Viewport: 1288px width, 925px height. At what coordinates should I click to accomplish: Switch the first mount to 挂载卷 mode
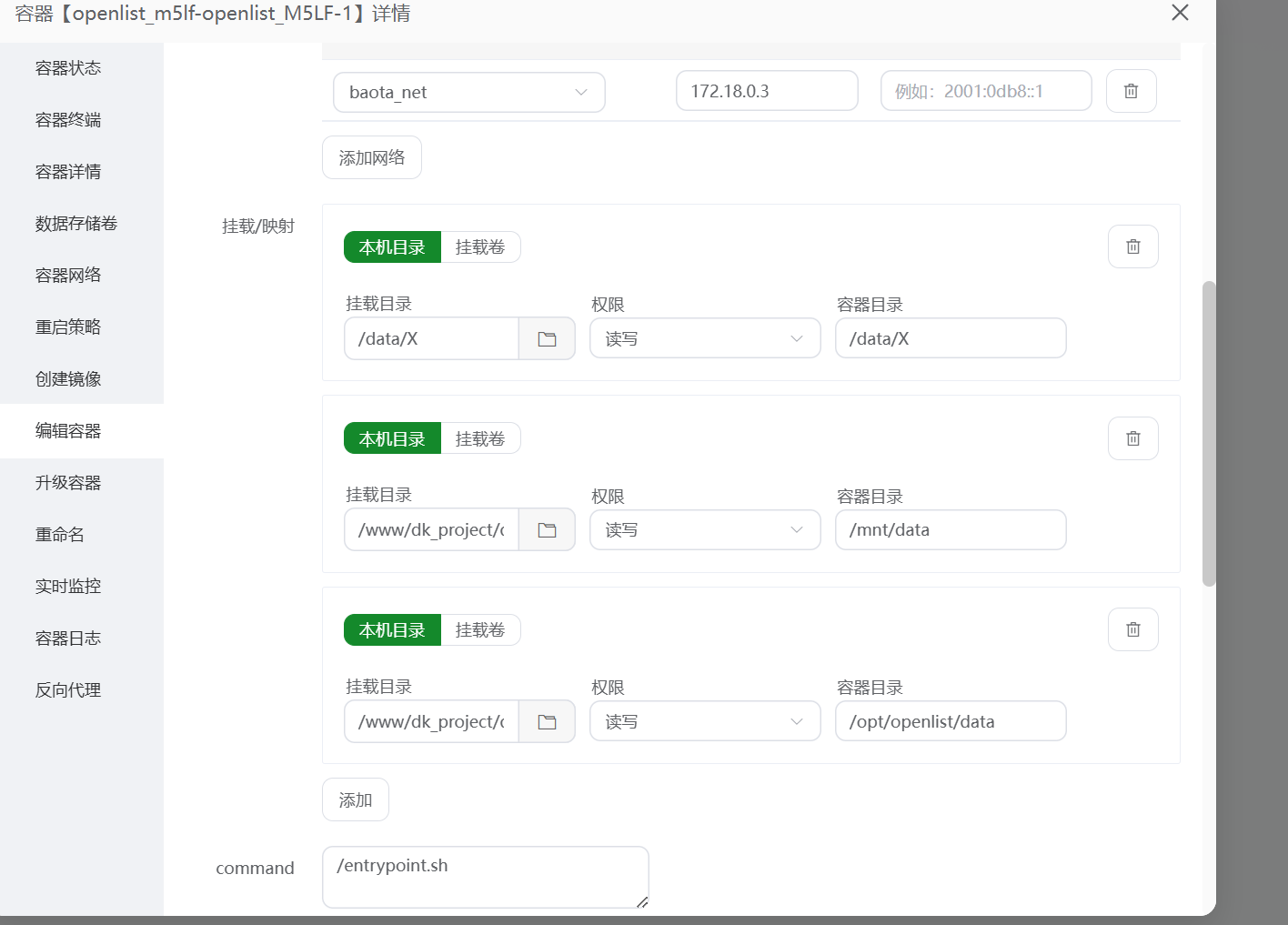[x=481, y=246]
